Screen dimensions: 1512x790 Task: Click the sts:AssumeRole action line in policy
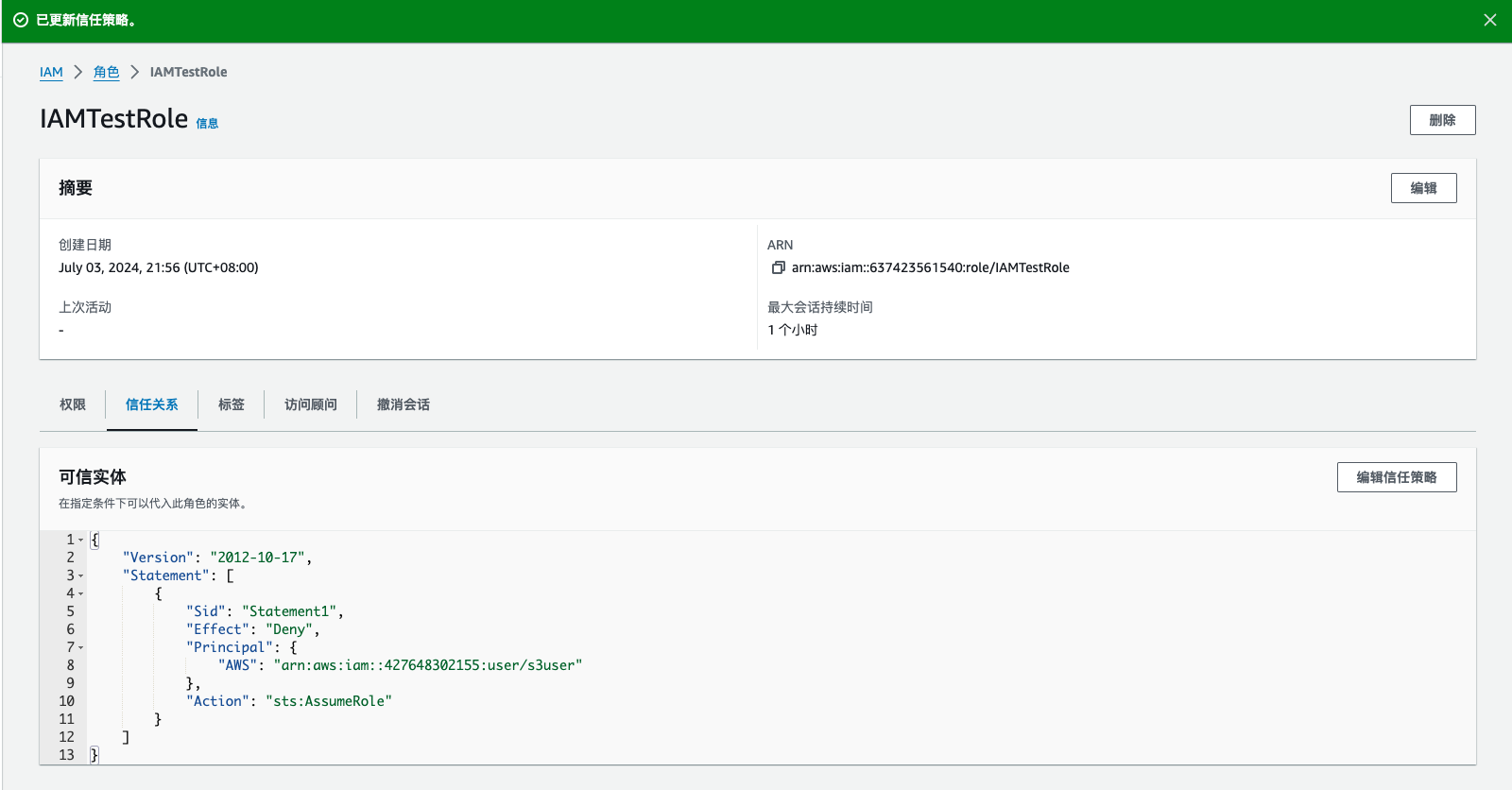(x=328, y=701)
